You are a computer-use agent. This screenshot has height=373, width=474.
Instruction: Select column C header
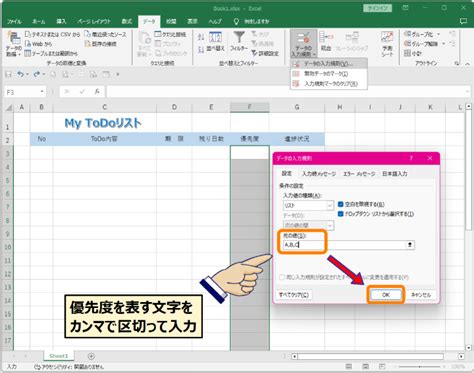coord(104,107)
